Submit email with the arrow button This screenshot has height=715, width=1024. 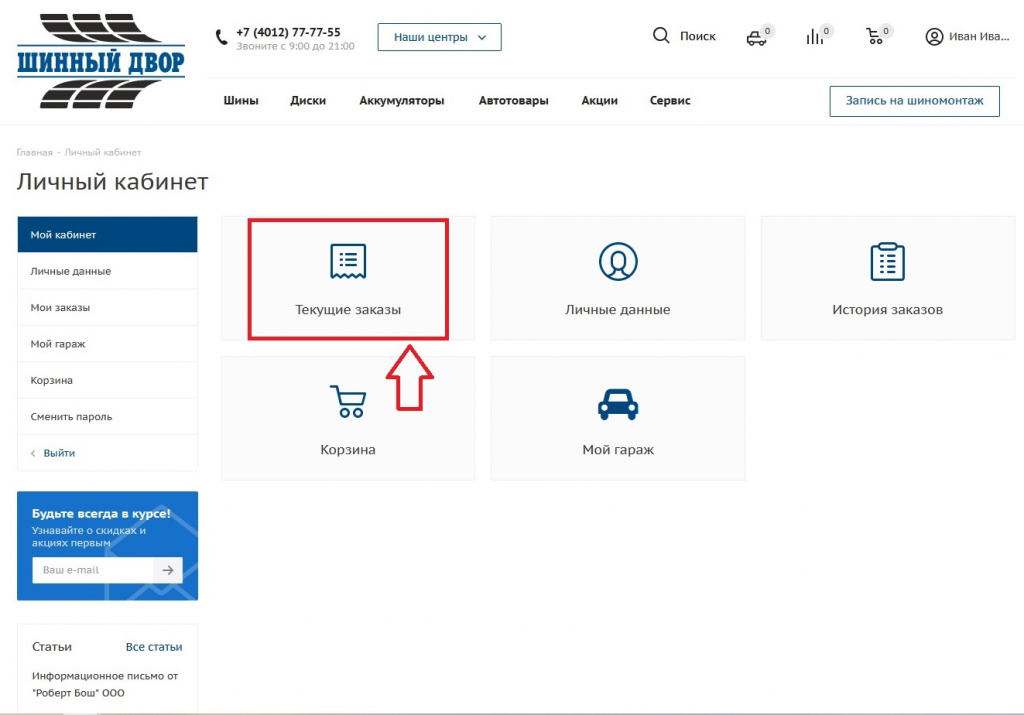168,570
